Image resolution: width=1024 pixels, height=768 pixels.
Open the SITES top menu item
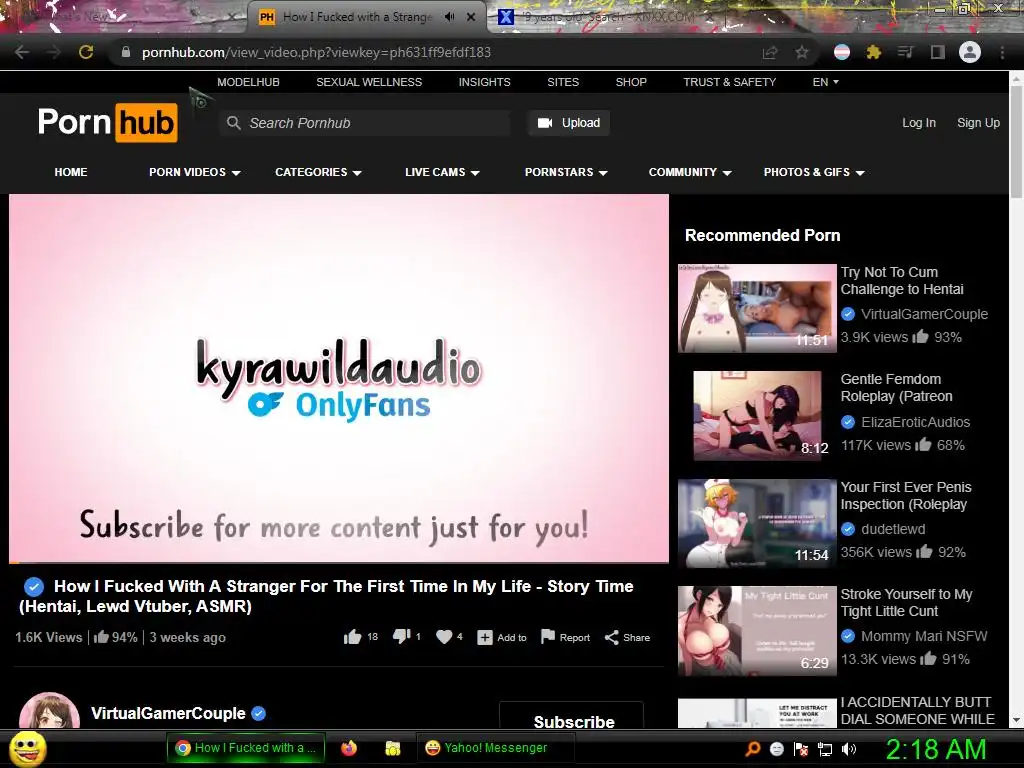[x=563, y=82]
